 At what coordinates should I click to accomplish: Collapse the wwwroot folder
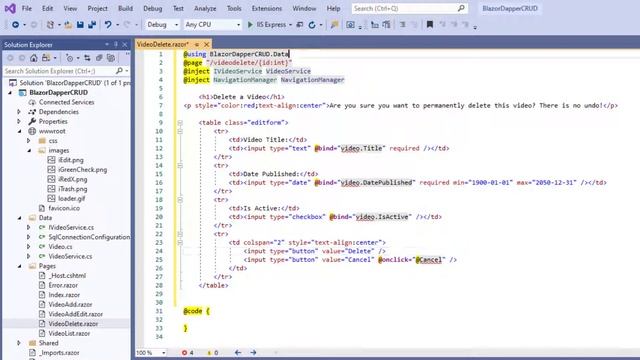tap(19, 131)
